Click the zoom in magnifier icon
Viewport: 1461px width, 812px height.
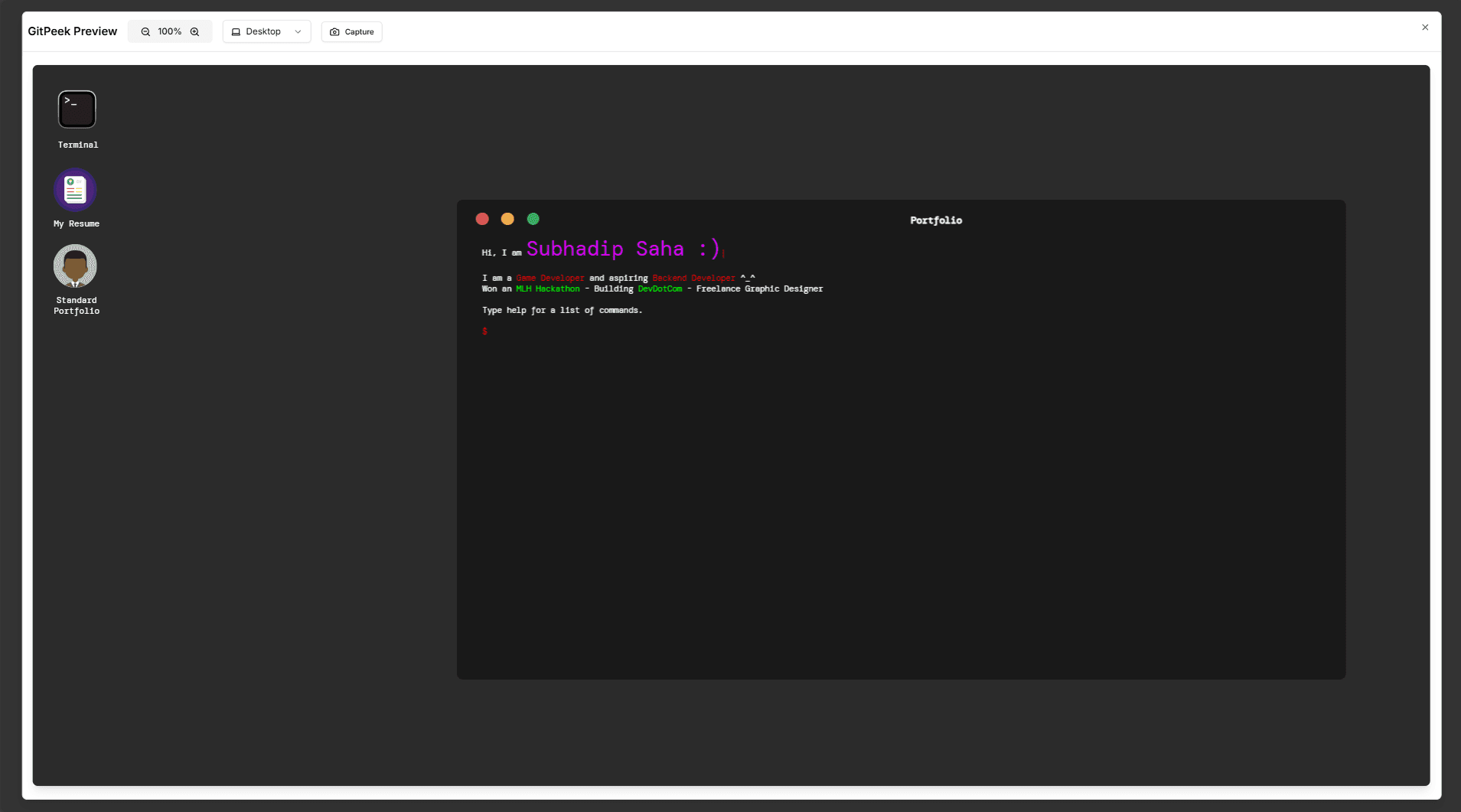pos(194,31)
